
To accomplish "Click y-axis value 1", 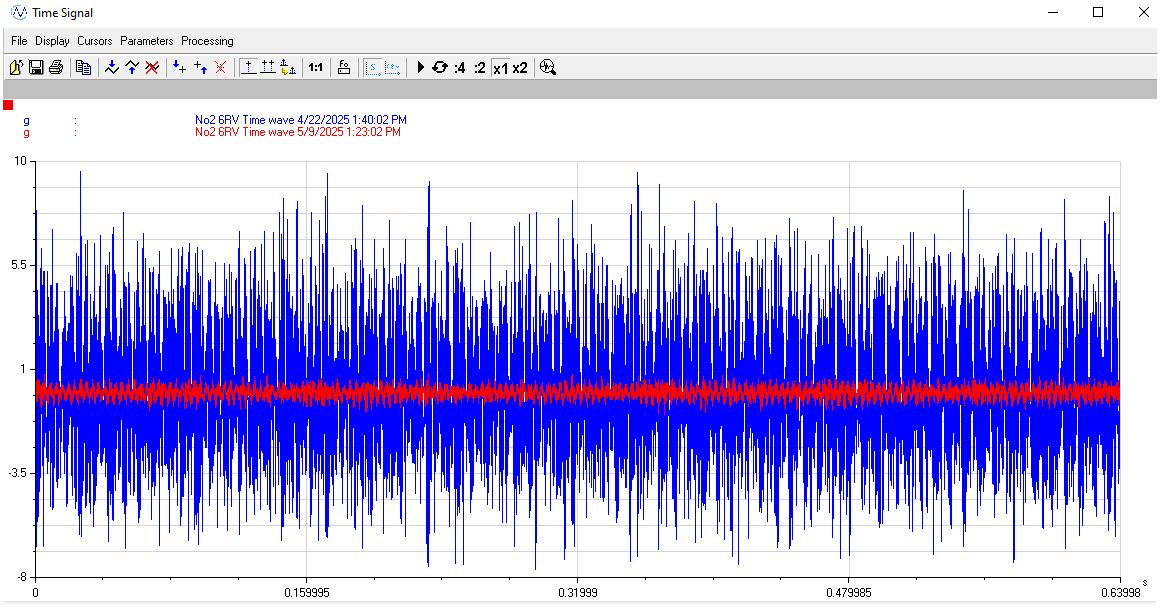I will click(23, 369).
